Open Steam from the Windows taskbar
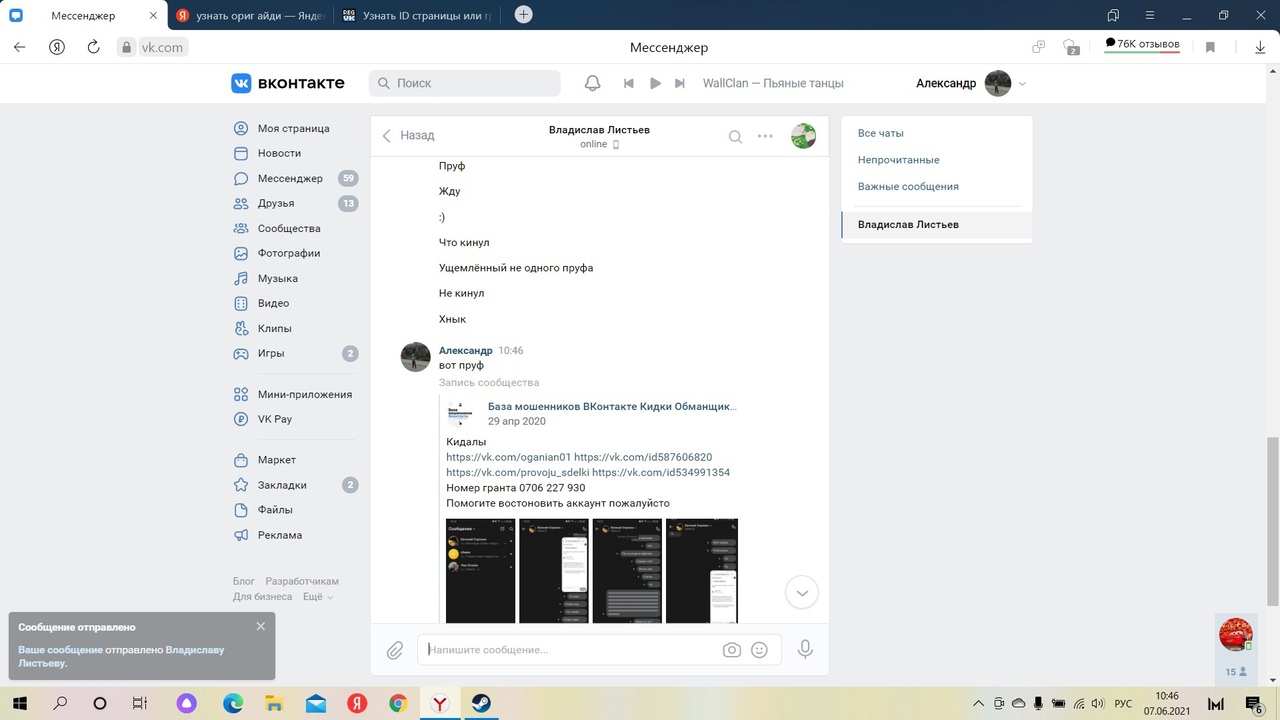The width and height of the screenshot is (1280, 720). coord(481,703)
